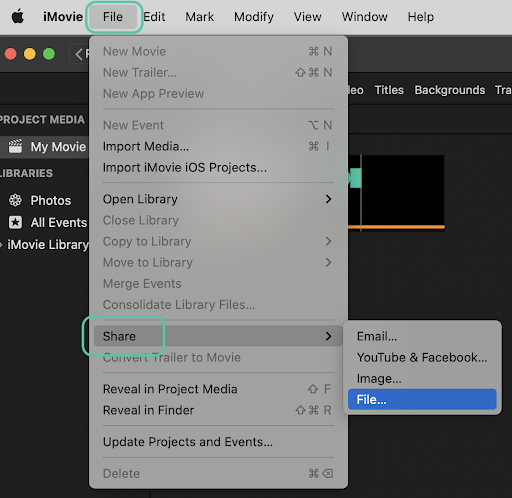The width and height of the screenshot is (512, 498).
Task: Click the LIBRARIES heading
Action: pyautogui.click(x=26, y=173)
